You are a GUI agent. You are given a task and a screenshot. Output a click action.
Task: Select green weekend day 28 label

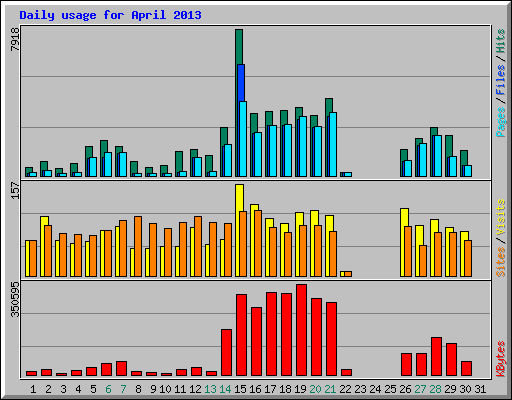point(435,389)
